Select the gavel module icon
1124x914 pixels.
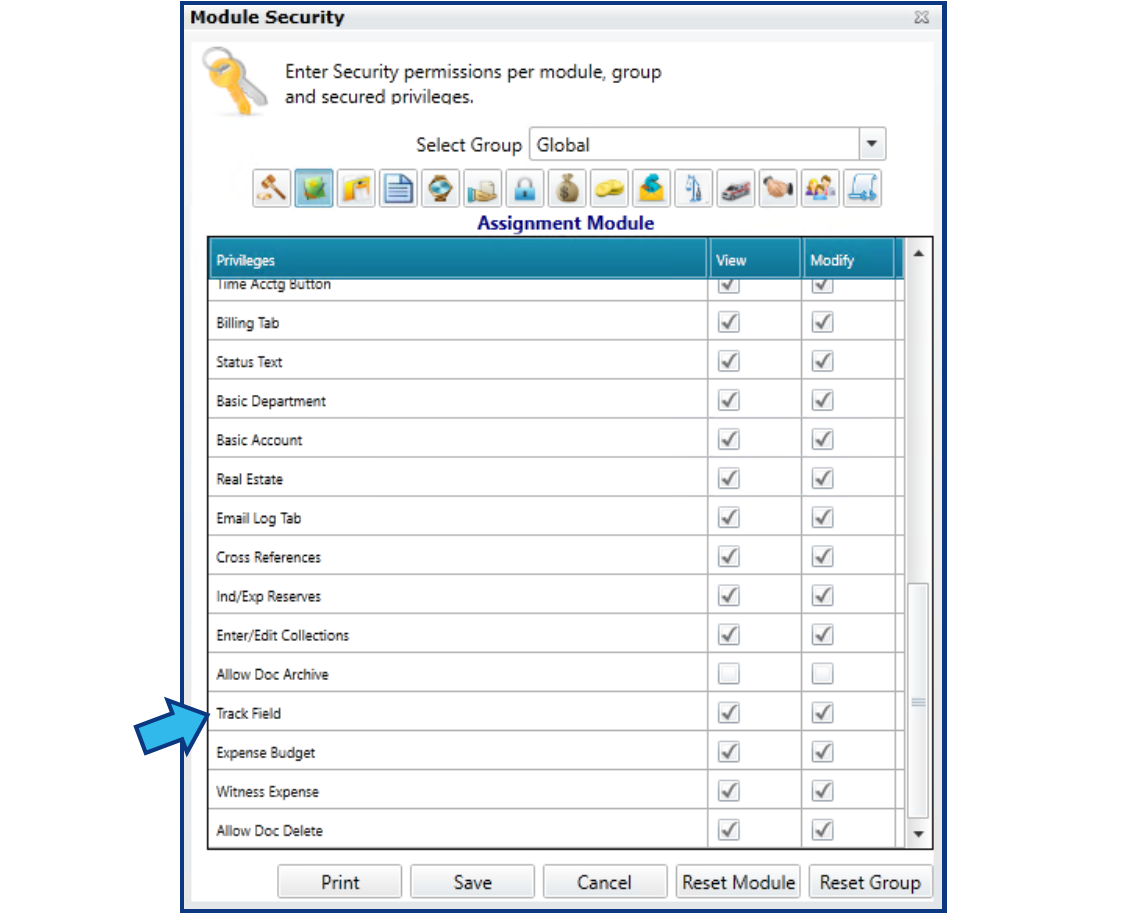(x=272, y=189)
